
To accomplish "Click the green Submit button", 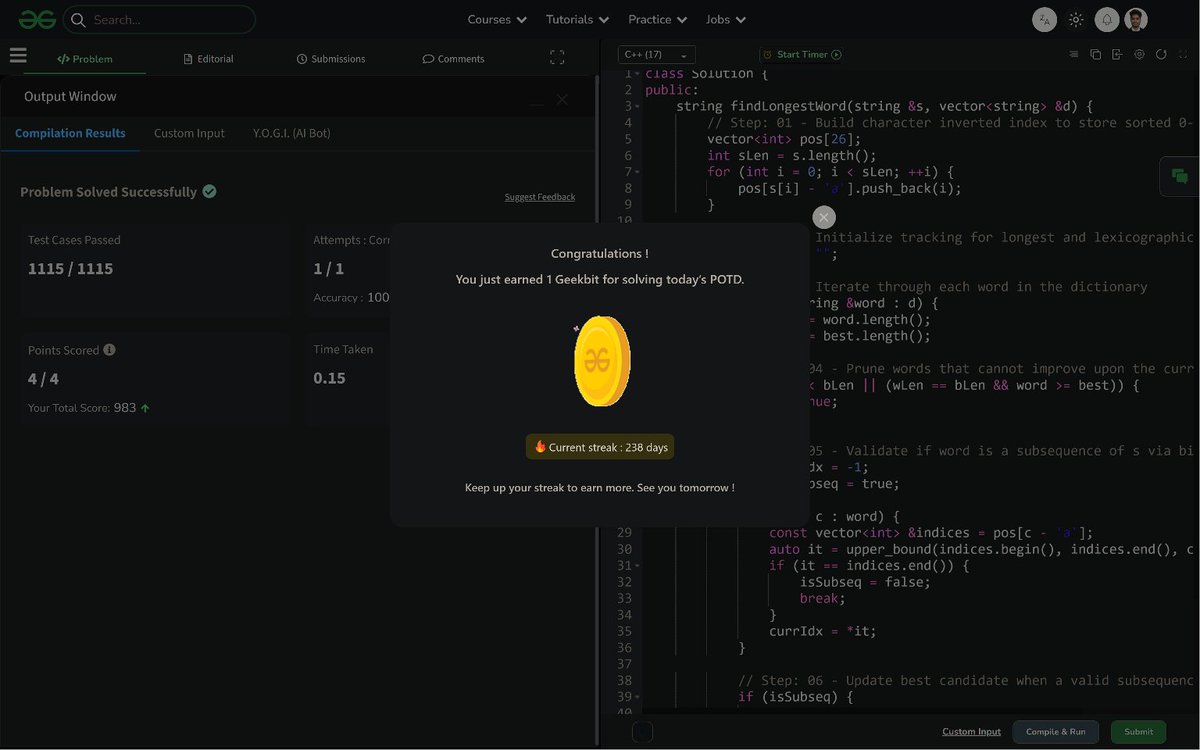I will 1138,732.
